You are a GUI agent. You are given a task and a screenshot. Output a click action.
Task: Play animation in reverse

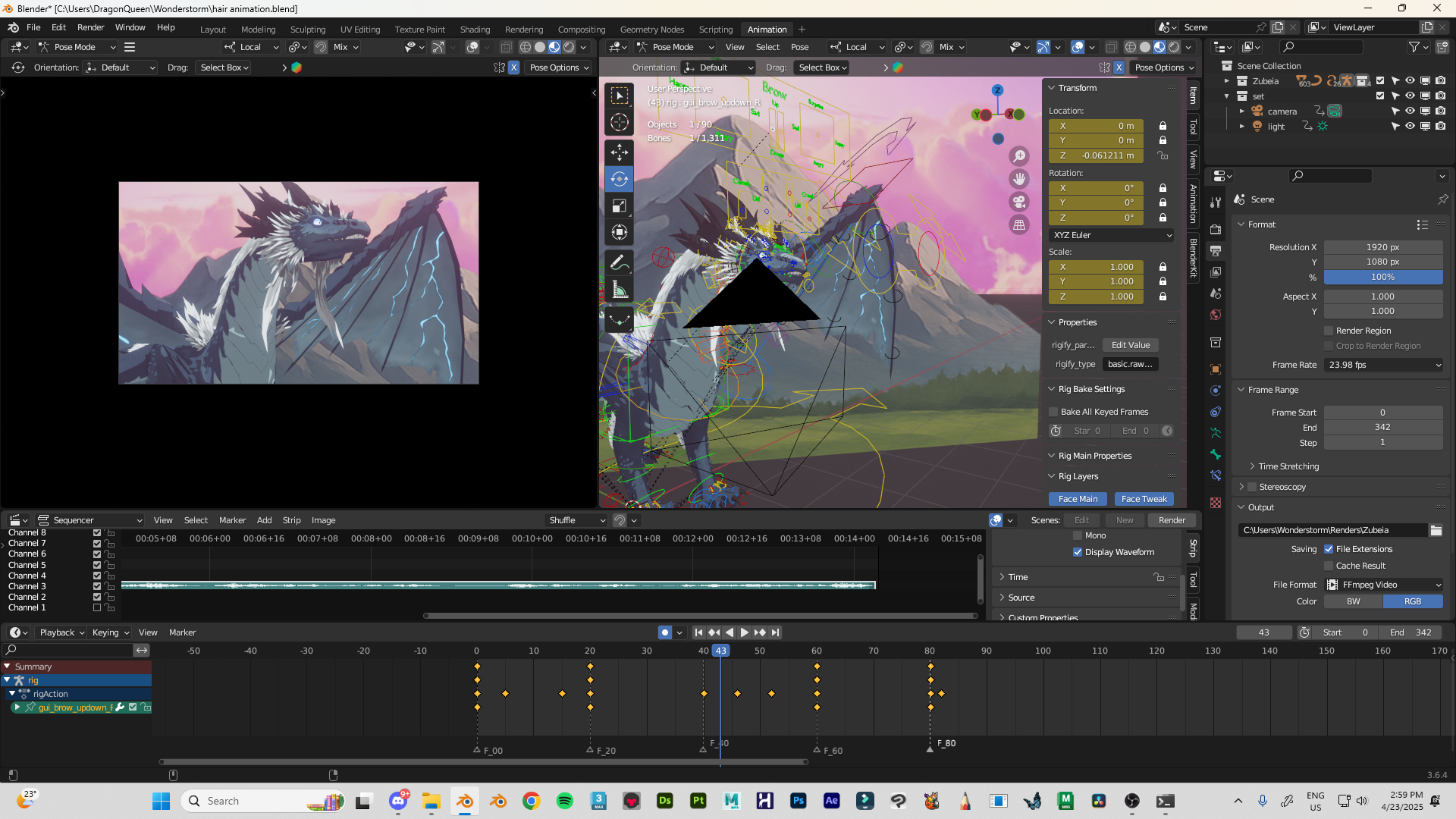(x=729, y=632)
